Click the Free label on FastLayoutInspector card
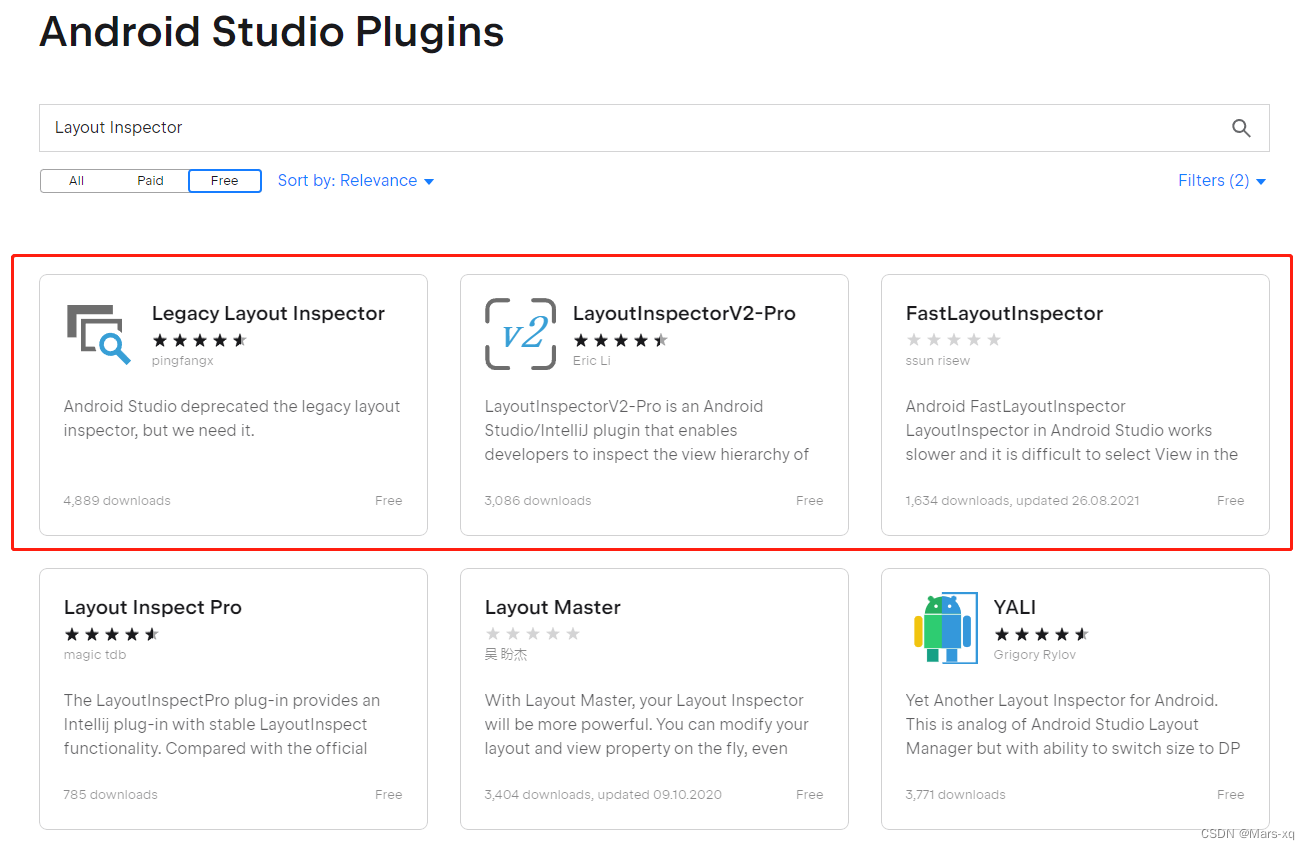This screenshot has width=1310, height=850. (x=1231, y=501)
